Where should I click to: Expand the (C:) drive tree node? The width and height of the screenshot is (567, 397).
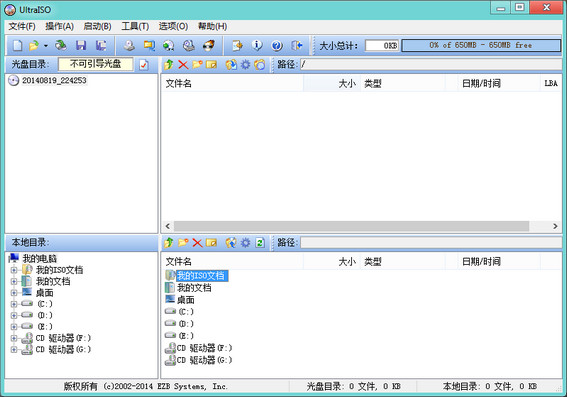click(x=14, y=304)
